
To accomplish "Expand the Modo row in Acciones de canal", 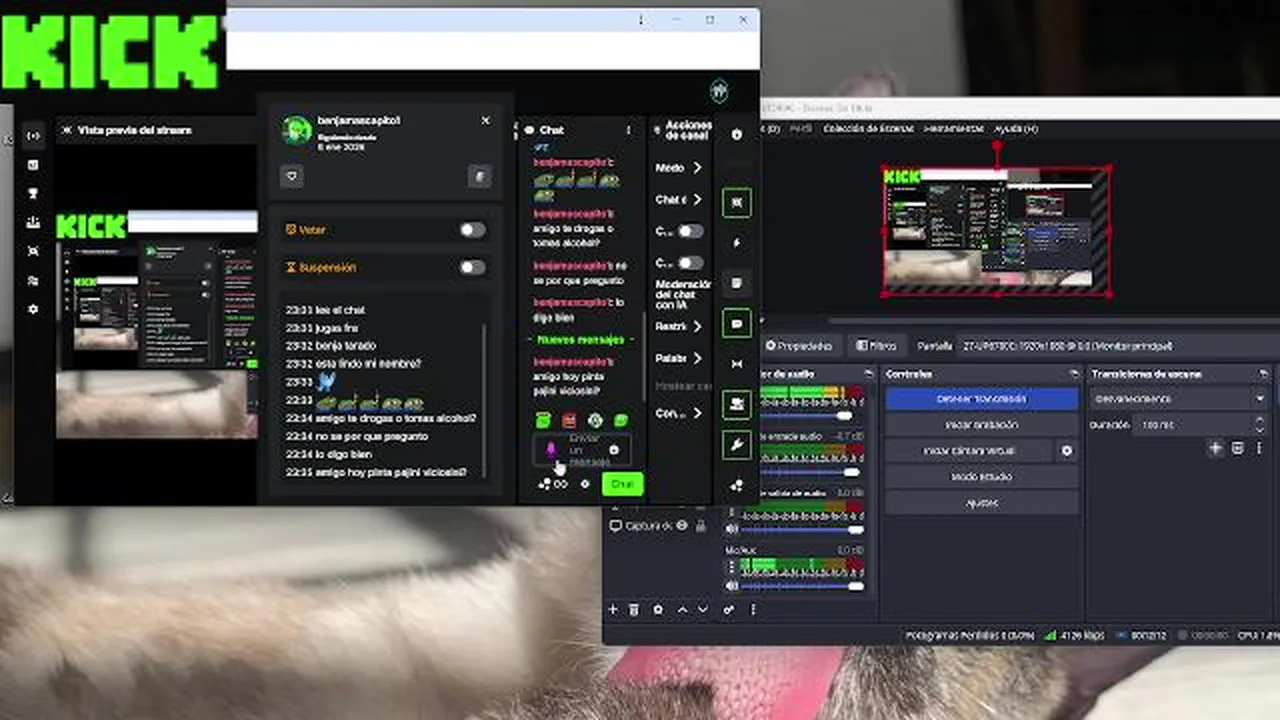I will pos(680,168).
